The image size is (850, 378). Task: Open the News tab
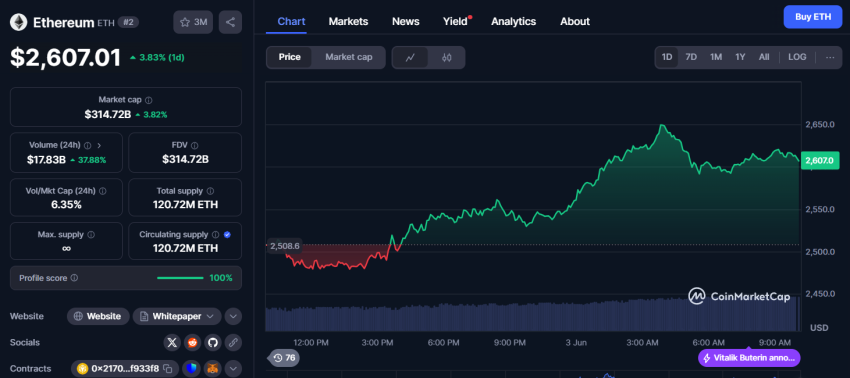tap(405, 21)
